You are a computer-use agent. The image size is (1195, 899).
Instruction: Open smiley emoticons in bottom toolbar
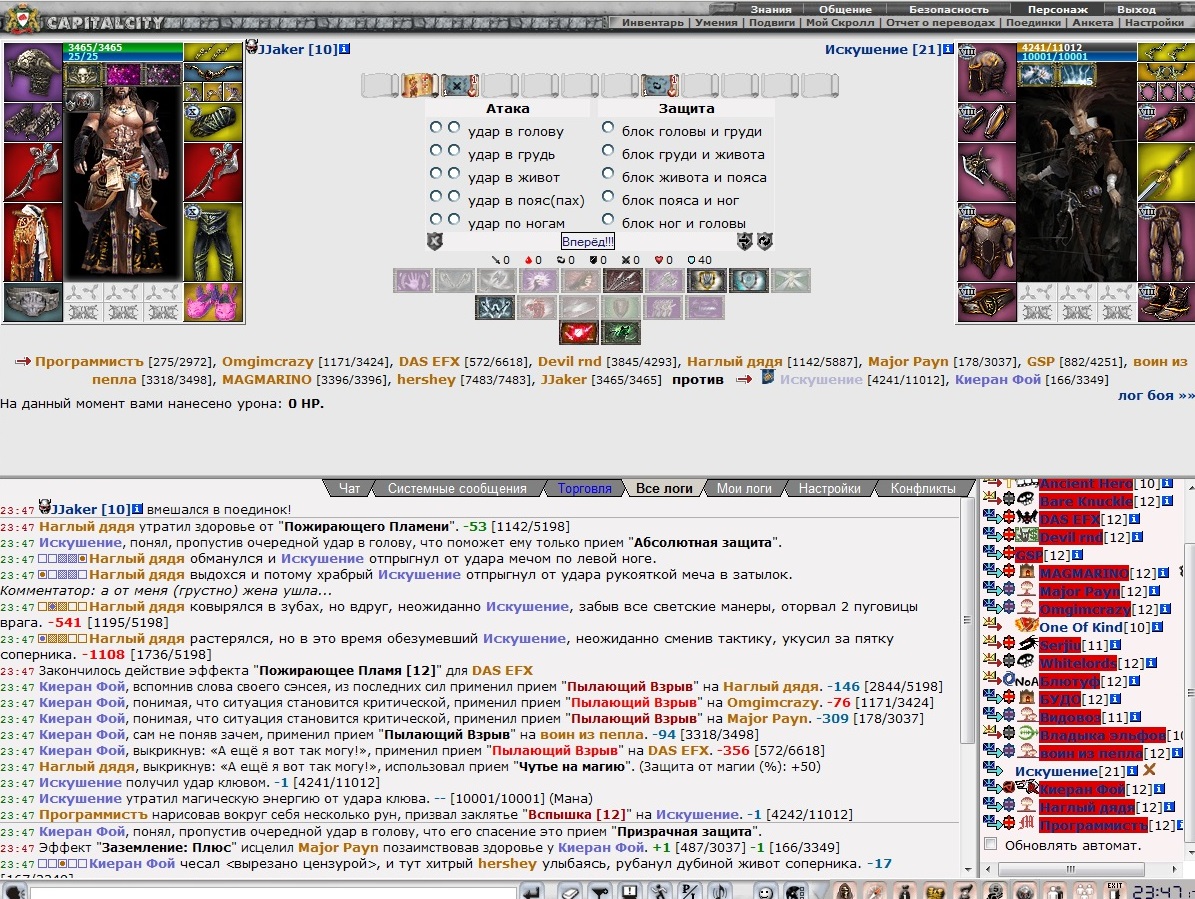(766, 891)
